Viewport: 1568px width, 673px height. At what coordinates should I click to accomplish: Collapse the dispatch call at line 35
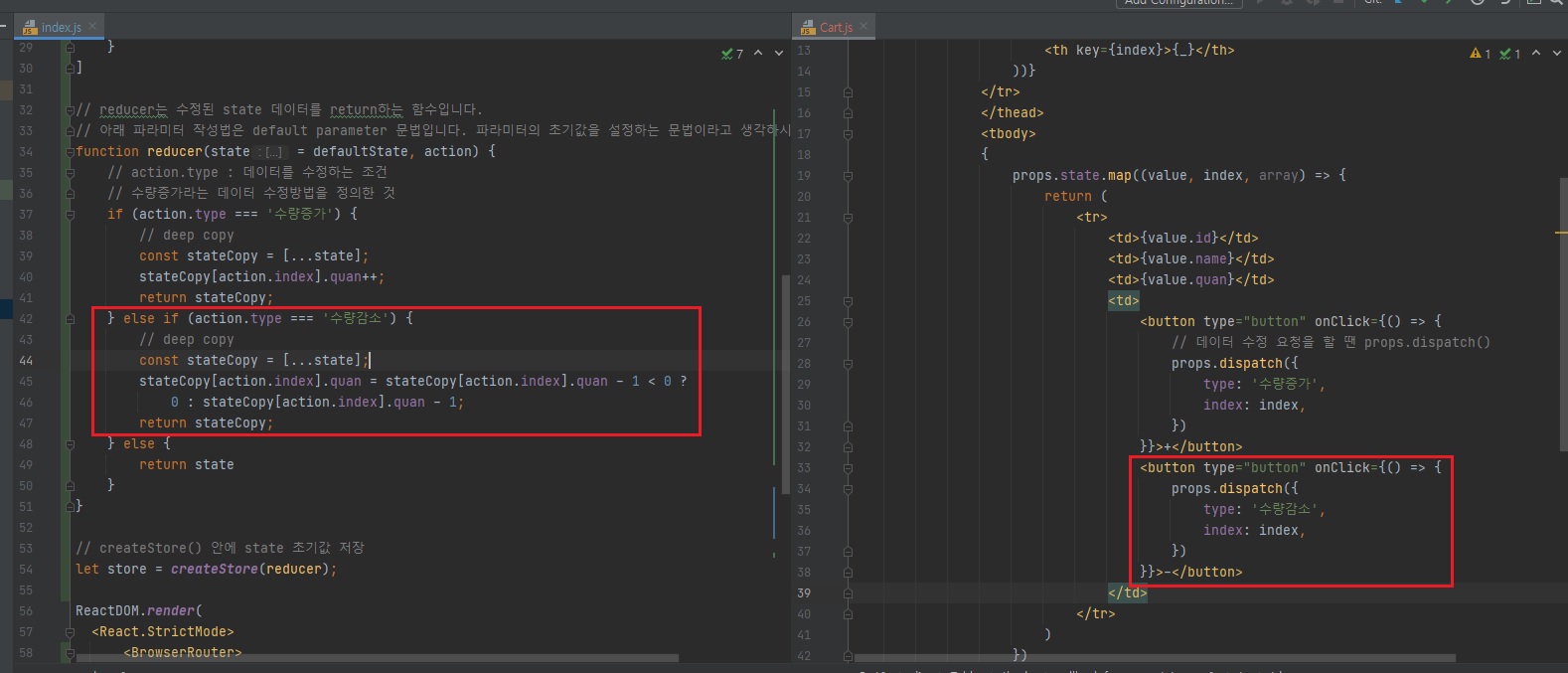(848, 489)
